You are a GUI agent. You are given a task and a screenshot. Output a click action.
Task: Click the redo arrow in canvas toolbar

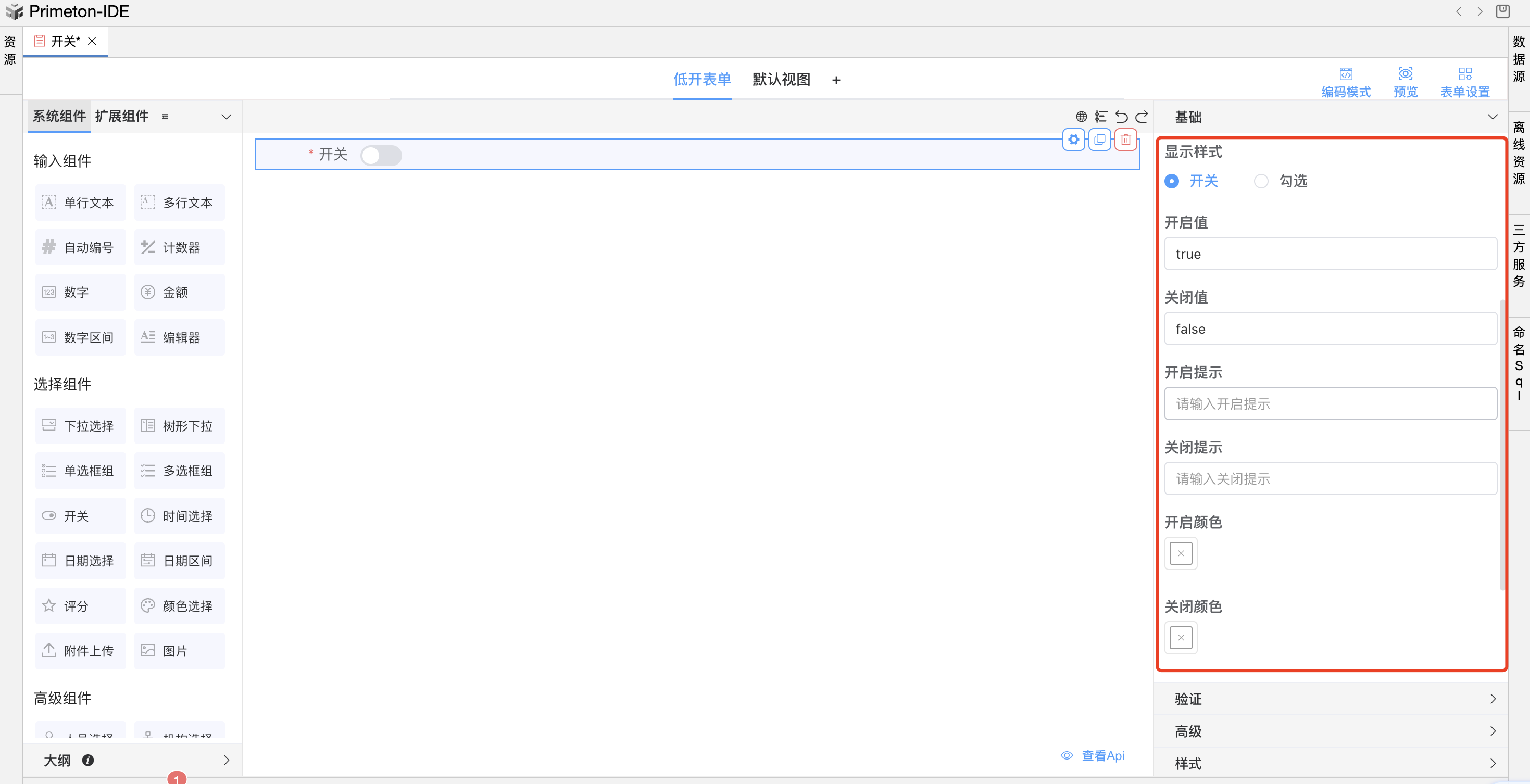(1142, 117)
